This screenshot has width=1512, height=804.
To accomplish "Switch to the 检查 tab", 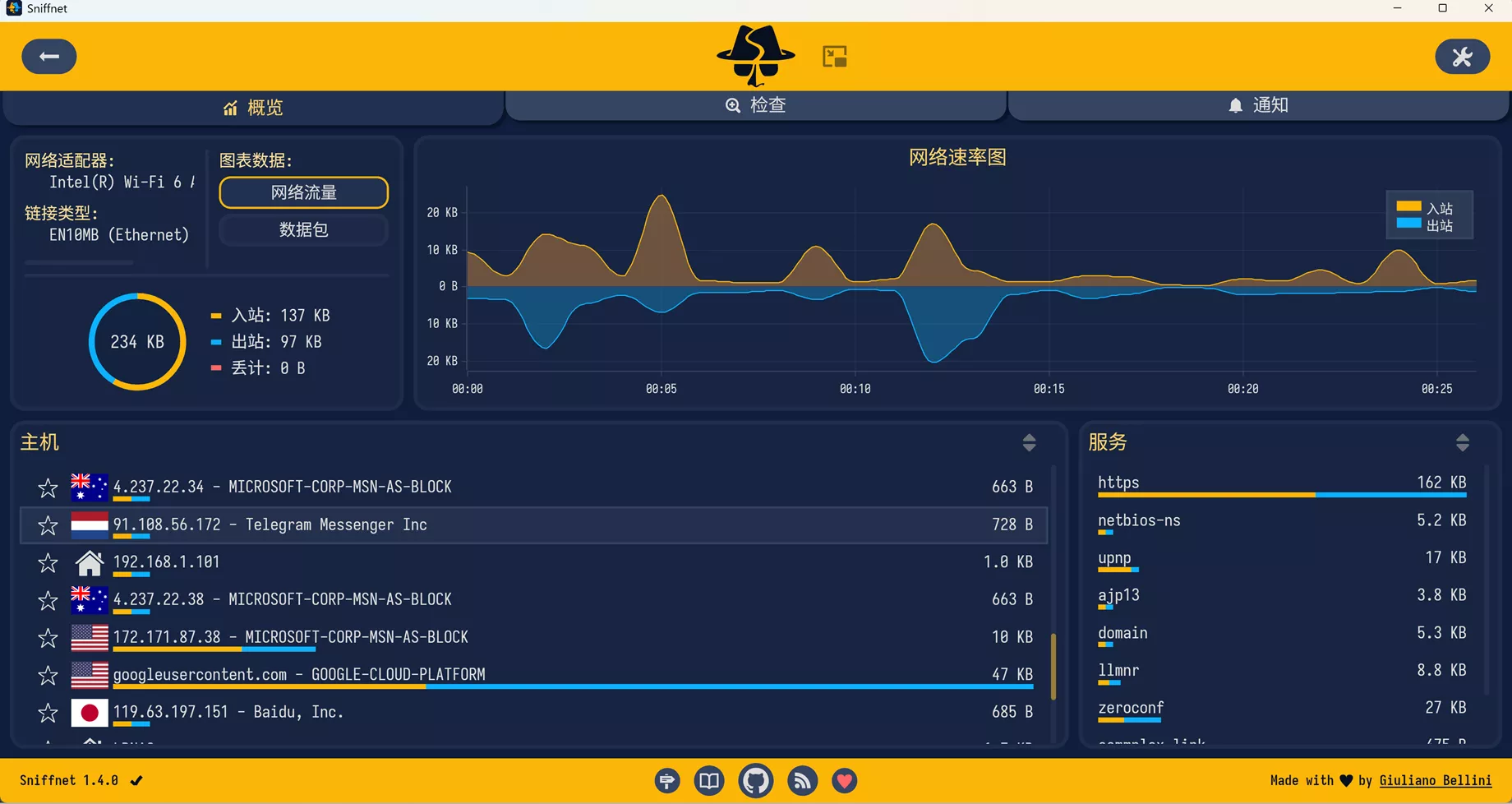I will coord(756,104).
